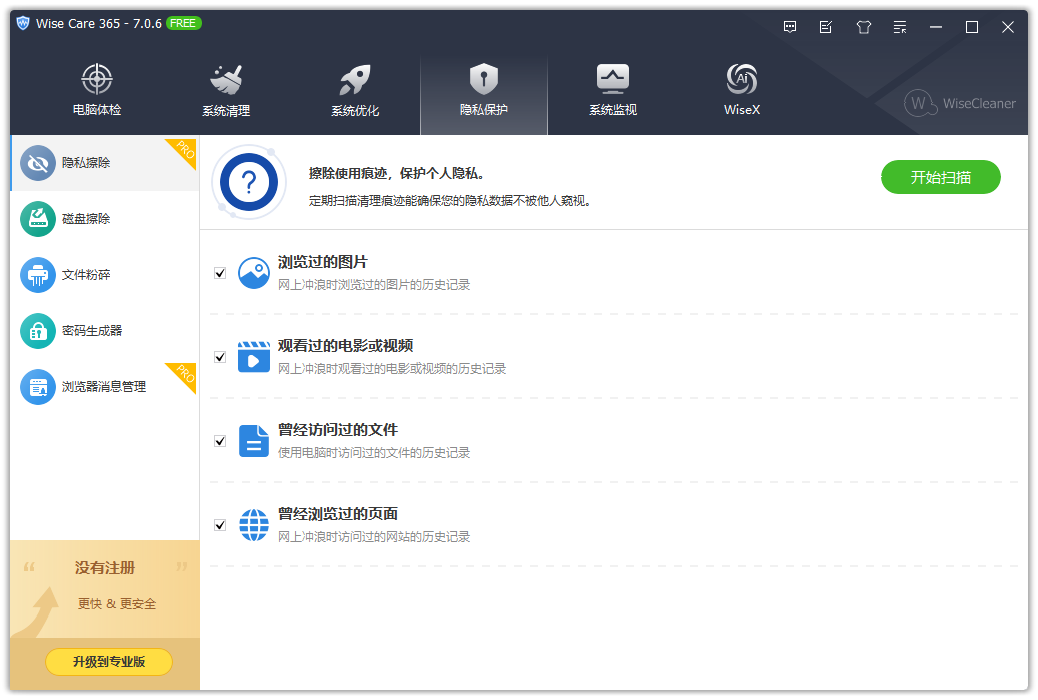
Task: Click the theme skin icon in title bar
Action: (863, 27)
